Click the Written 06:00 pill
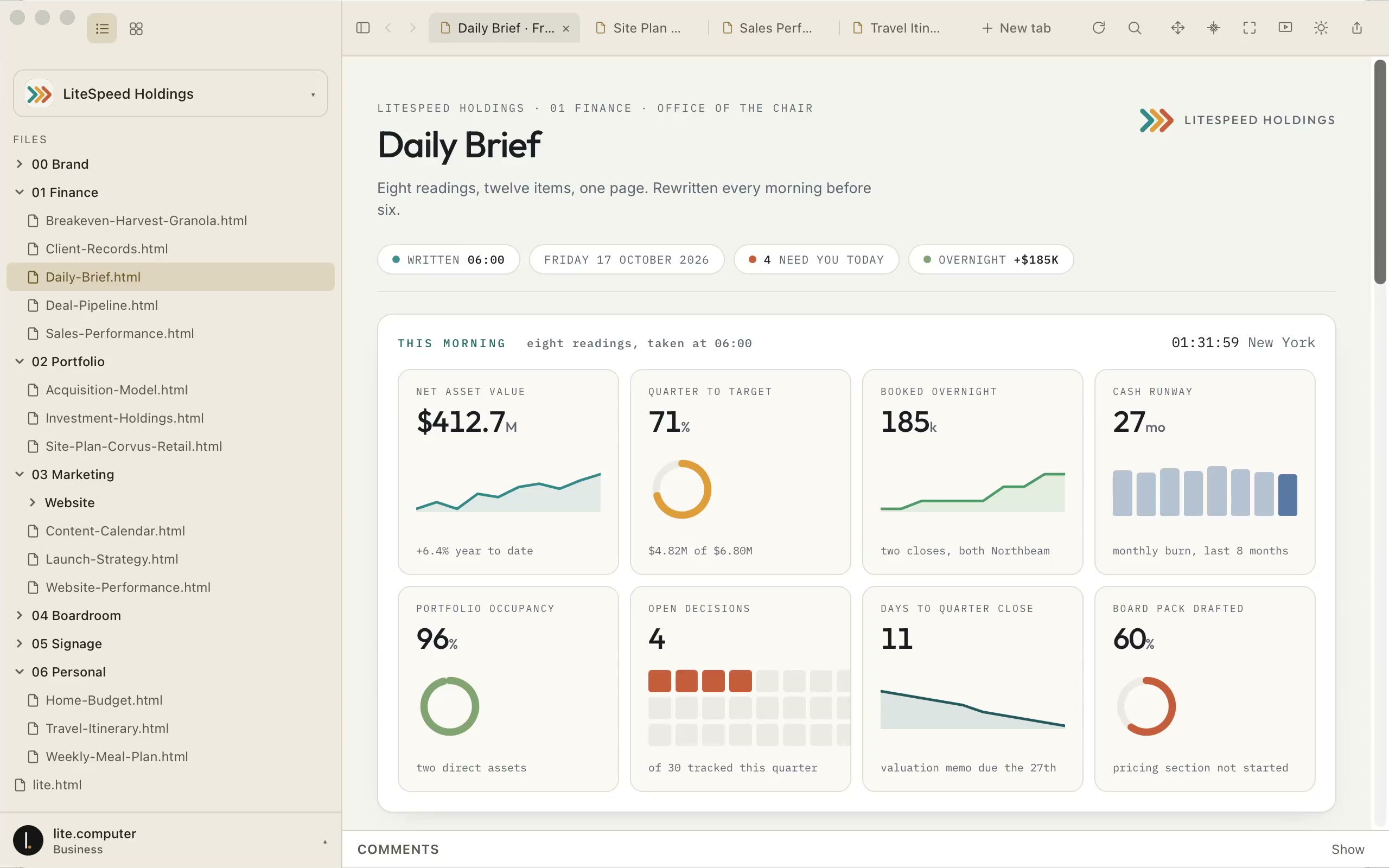 pos(448,259)
